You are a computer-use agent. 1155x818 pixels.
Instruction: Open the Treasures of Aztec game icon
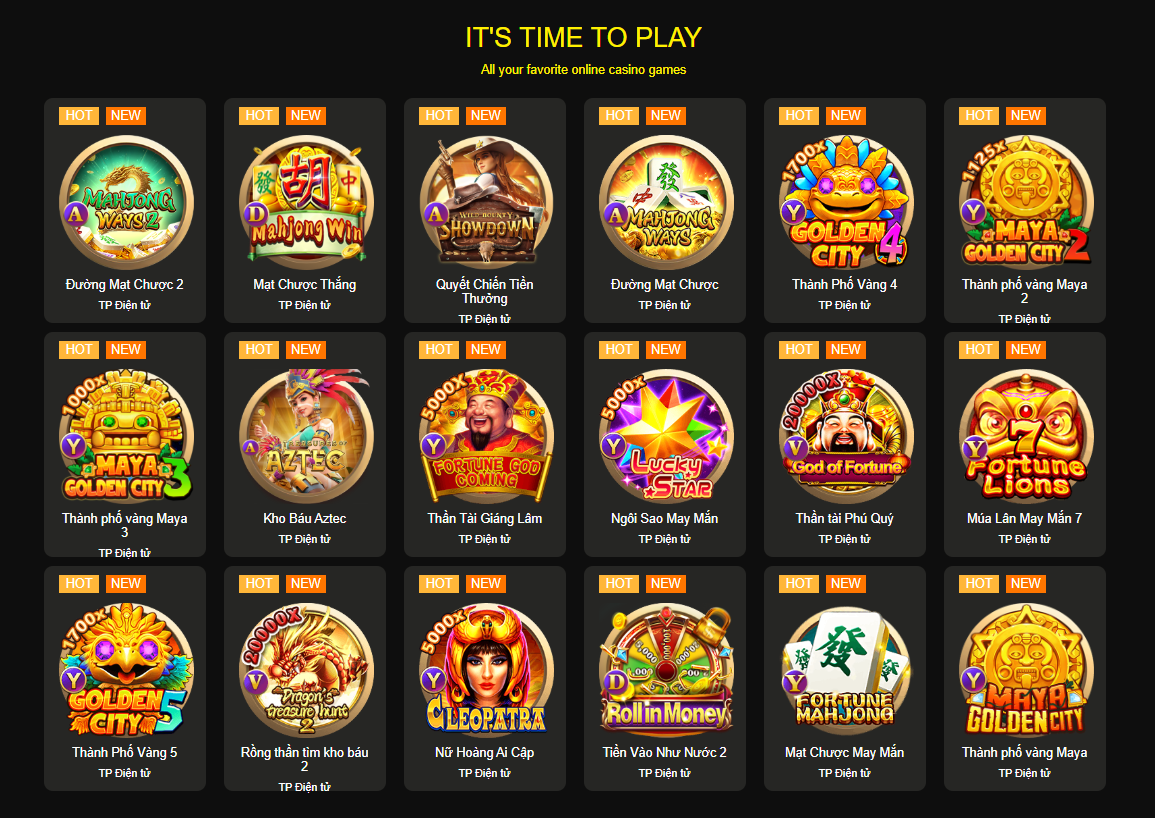305,436
